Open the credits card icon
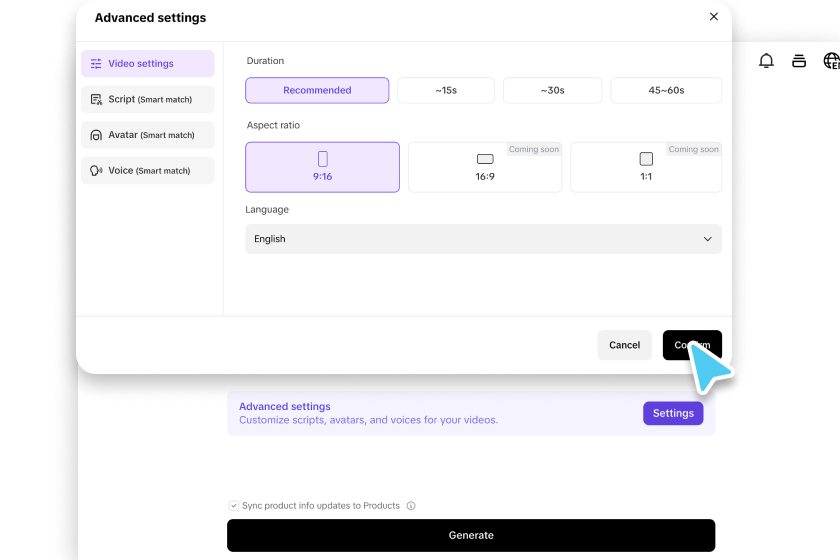Screen dimensions: 840x560 [x=799, y=61]
